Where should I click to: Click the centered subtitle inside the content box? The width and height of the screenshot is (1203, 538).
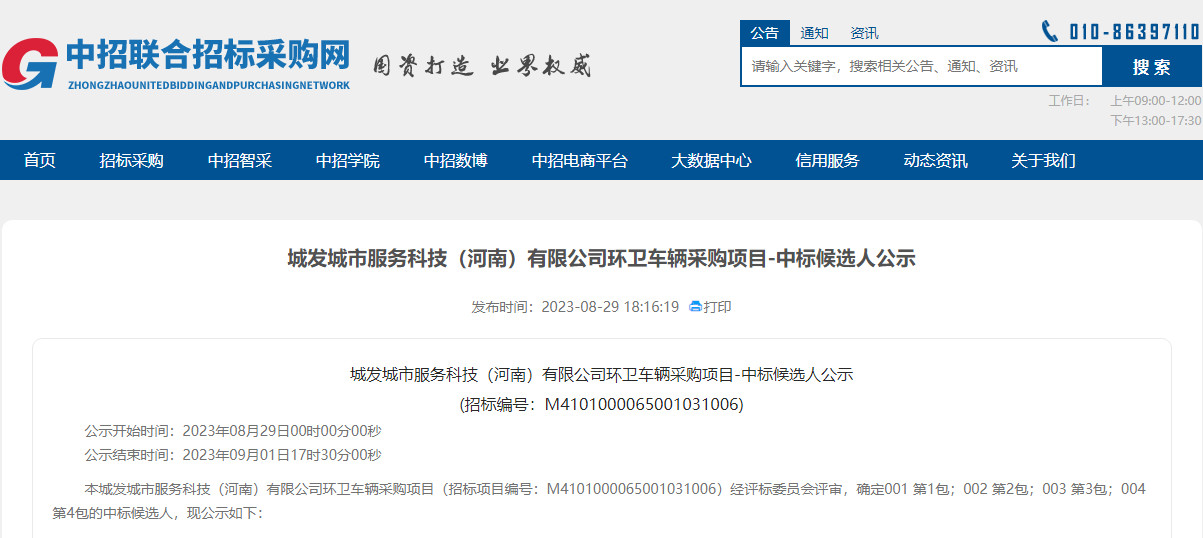pos(602,375)
